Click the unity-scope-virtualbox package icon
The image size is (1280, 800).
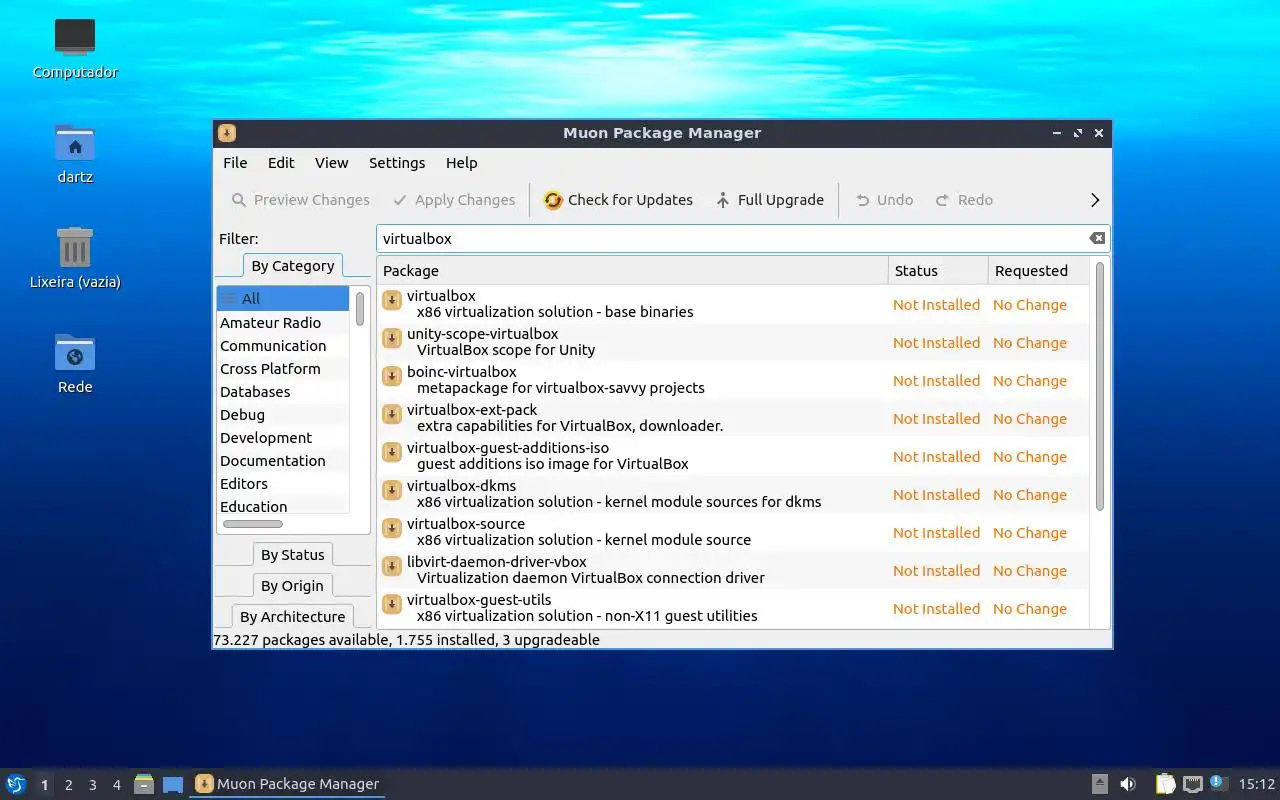click(392, 338)
